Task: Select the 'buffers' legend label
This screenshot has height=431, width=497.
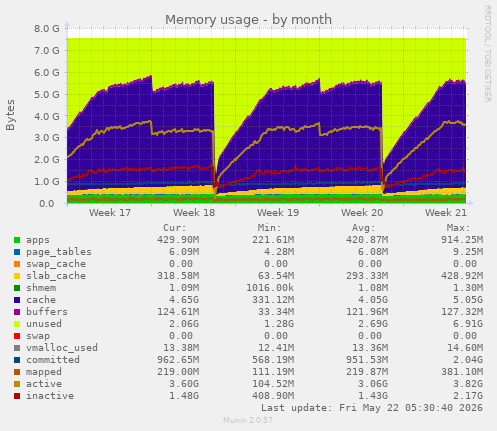Action: tap(47, 312)
